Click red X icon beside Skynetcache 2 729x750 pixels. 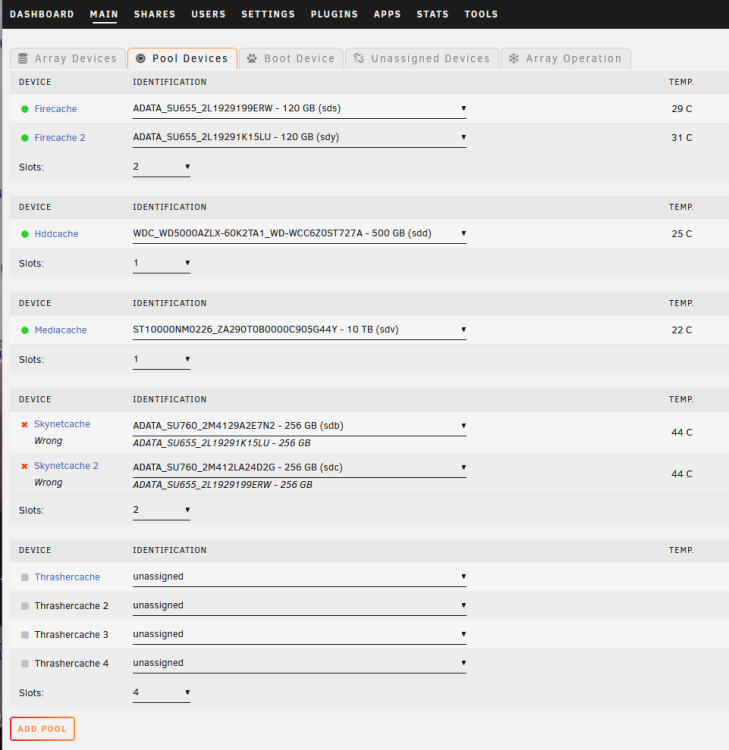click(24, 466)
